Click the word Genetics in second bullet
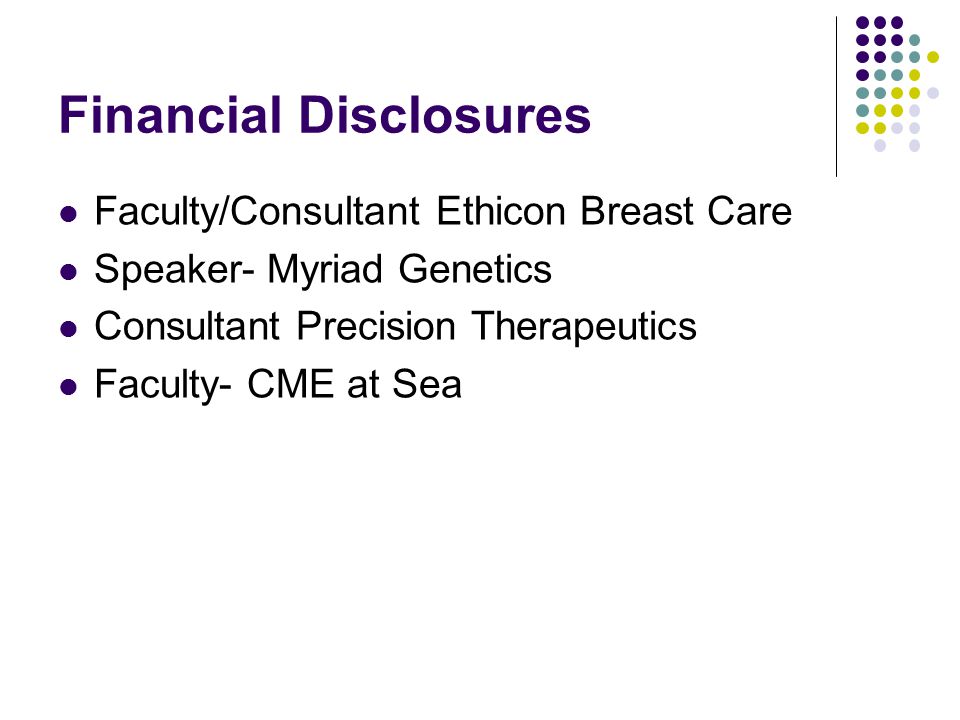960x720 pixels. [475, 269]
